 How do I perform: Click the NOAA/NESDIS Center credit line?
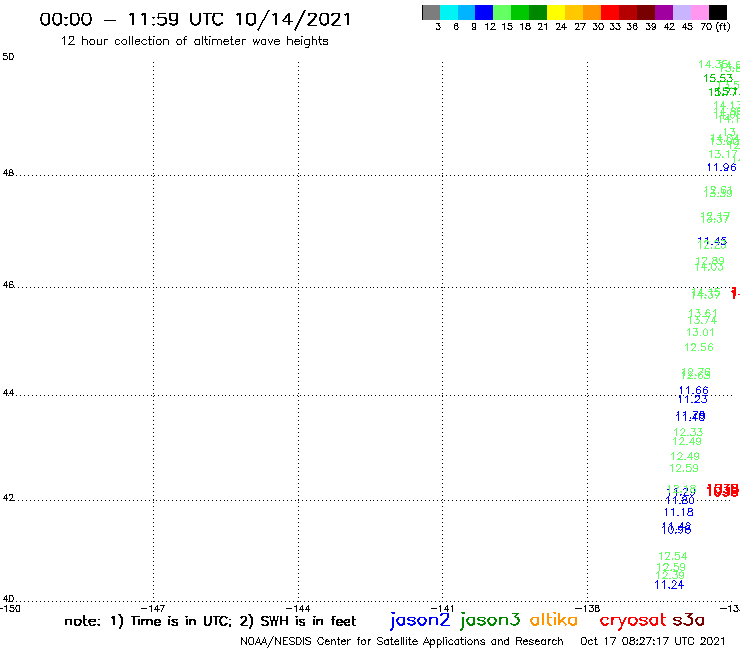click(402, 642)
